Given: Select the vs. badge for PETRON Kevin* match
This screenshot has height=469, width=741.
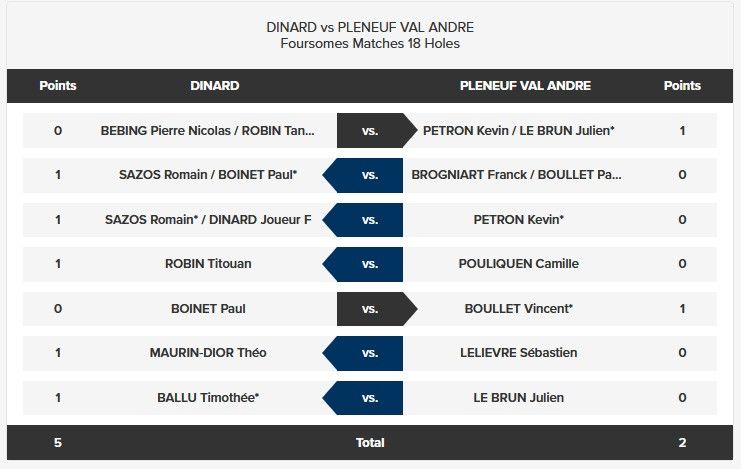Looking at the screenshot, I should pos(363,220).
